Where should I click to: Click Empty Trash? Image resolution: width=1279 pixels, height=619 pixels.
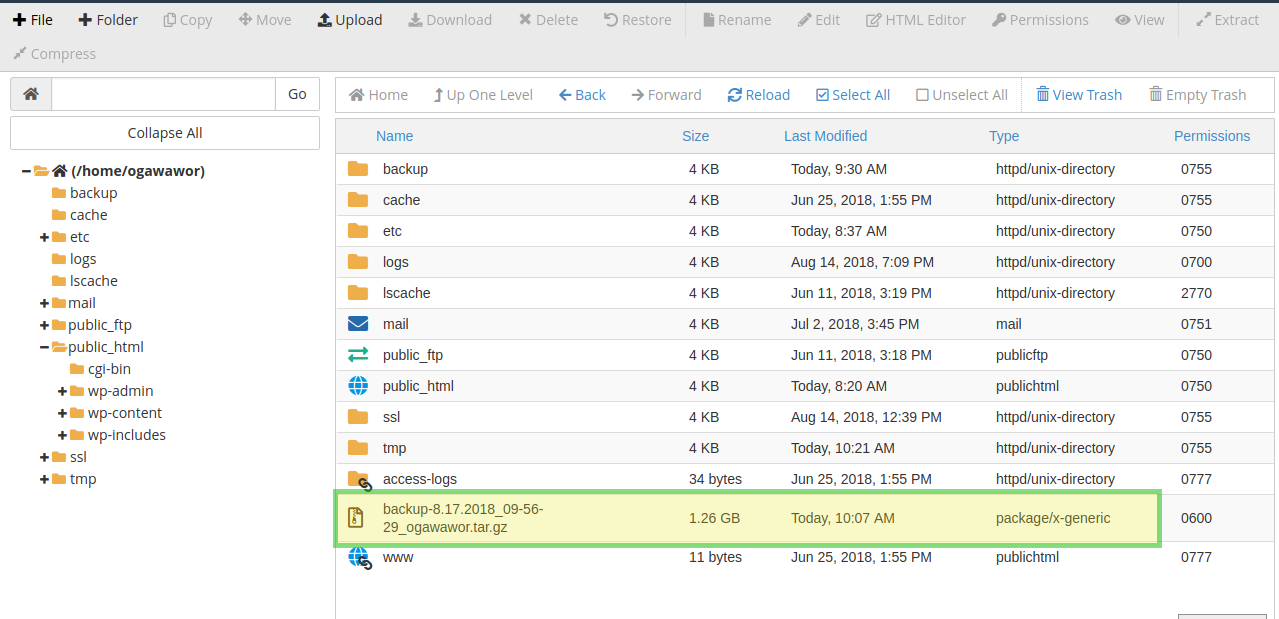(x=1197, y=95)
